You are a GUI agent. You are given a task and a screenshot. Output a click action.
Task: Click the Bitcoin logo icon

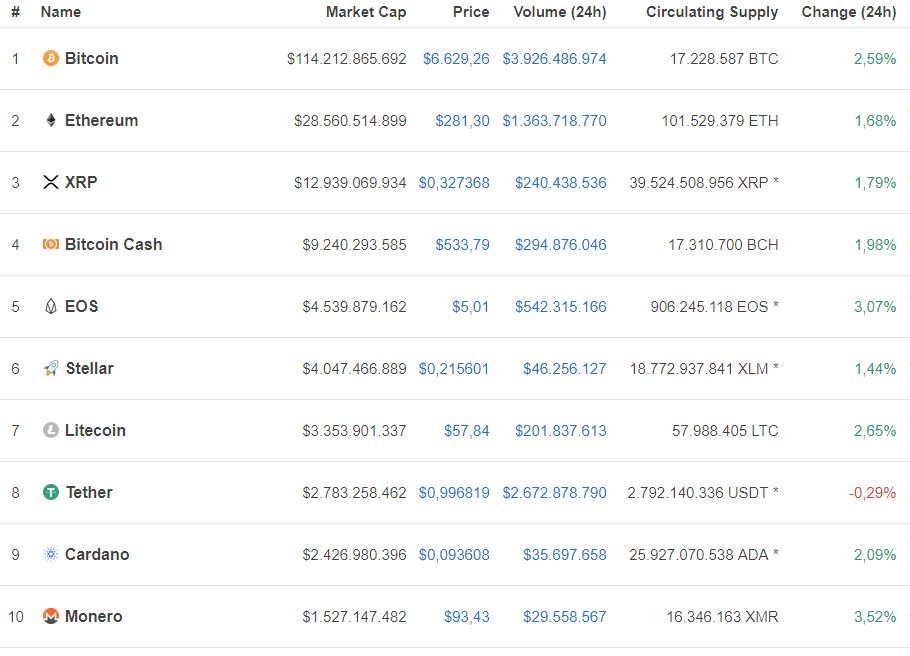coord(51,58)
